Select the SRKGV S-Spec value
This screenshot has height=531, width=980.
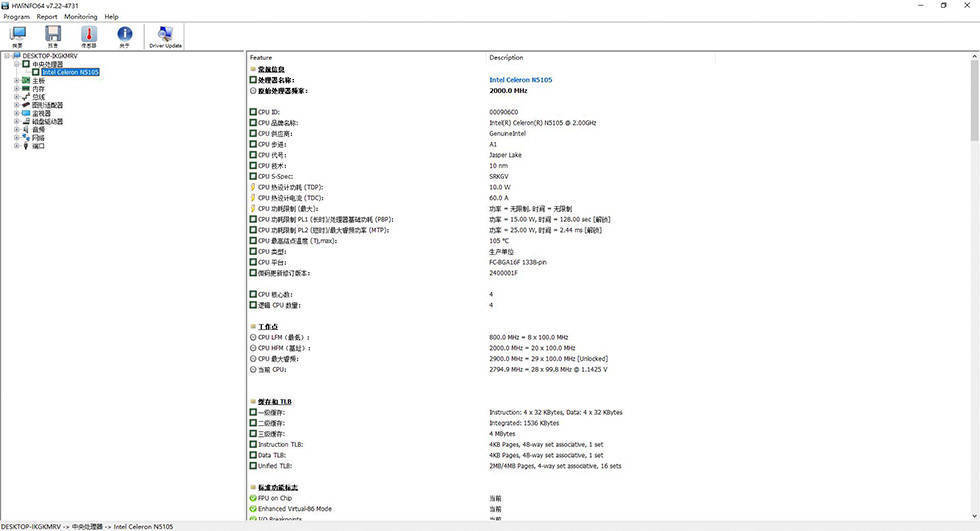pyautogui.click(x=498, y=177)
